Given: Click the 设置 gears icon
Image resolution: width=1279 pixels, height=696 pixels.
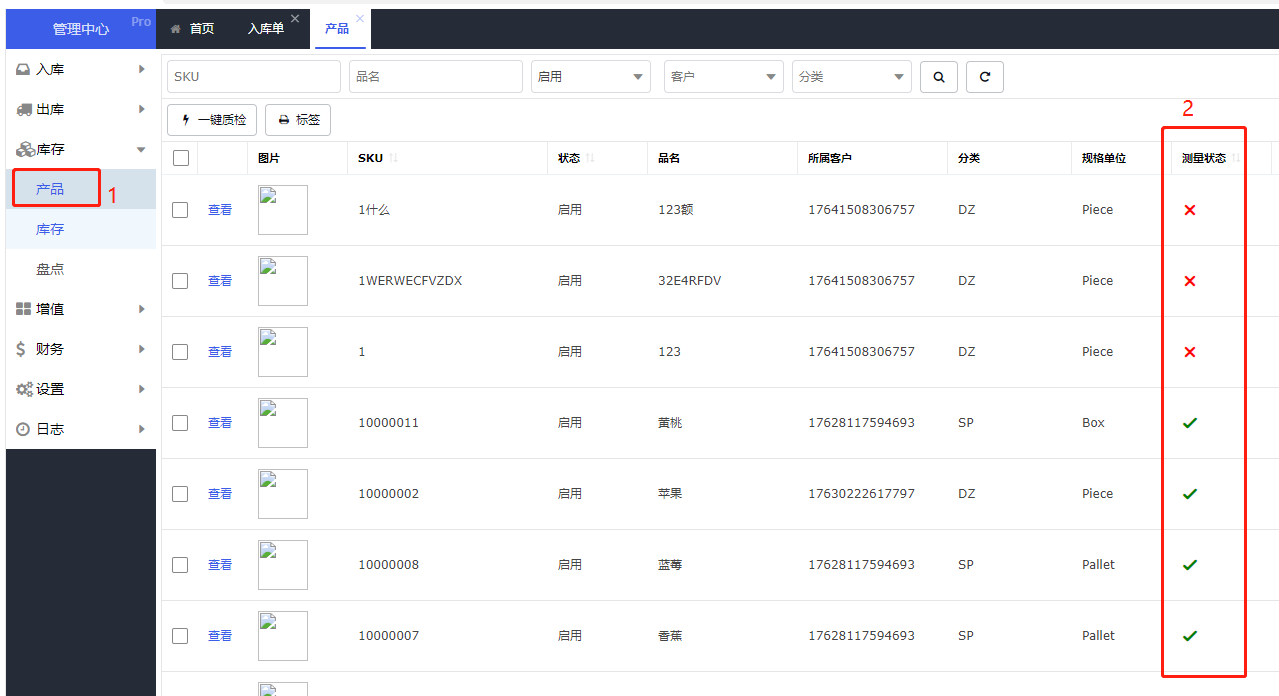Looking at the screenshot, I should (x=25, y=389).
